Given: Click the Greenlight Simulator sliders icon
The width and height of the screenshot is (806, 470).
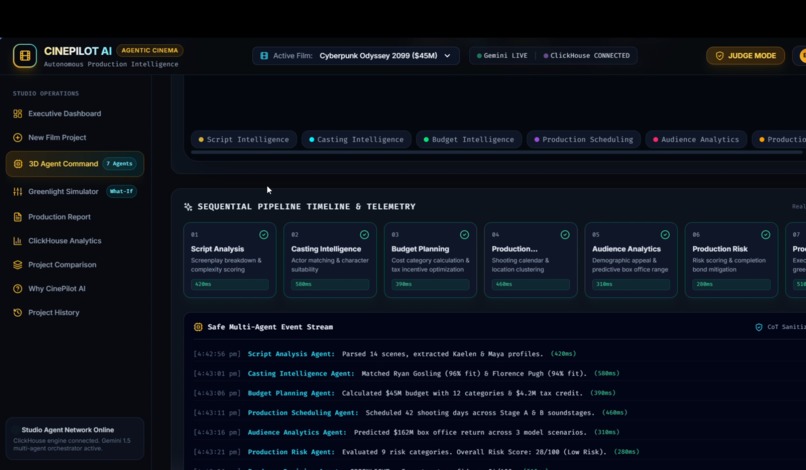Looking at the screenshot, I should (x=17, y=191).
